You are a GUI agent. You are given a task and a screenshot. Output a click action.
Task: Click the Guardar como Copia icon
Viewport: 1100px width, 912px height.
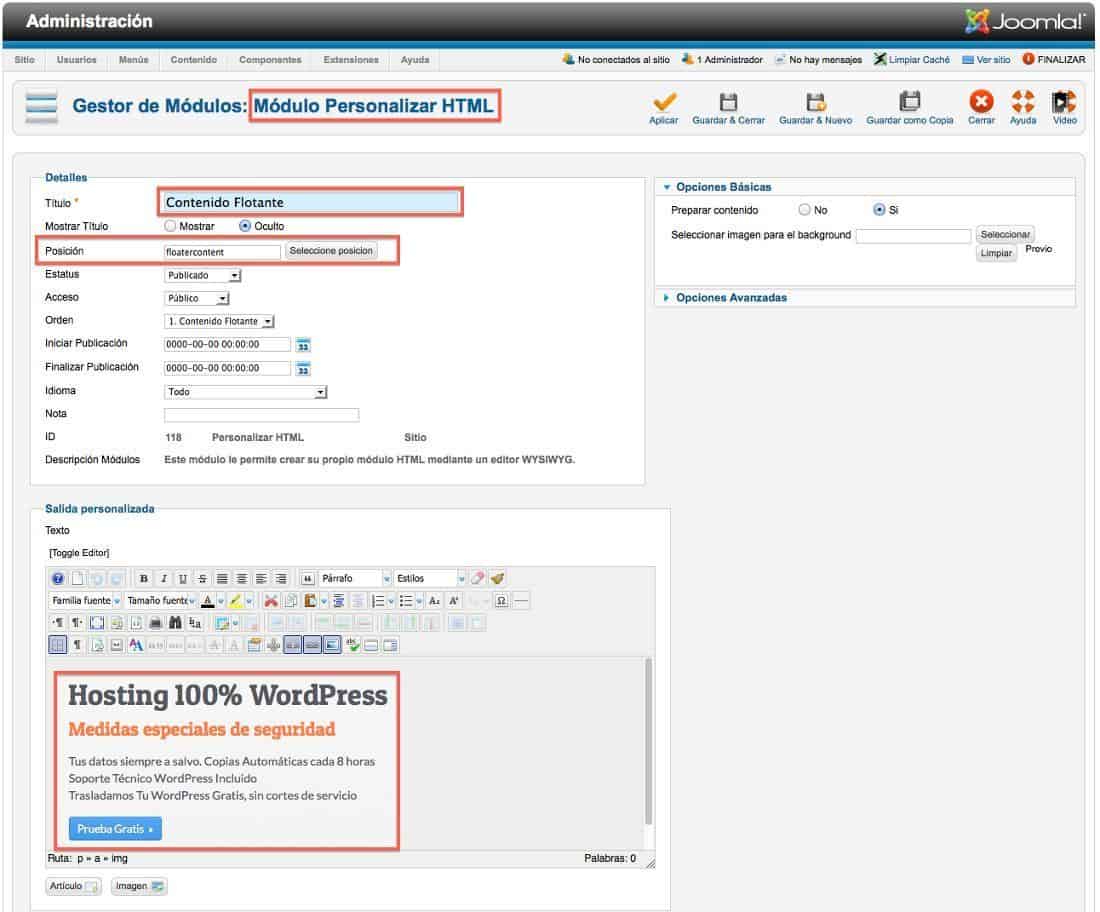click(x=909, y=102)
